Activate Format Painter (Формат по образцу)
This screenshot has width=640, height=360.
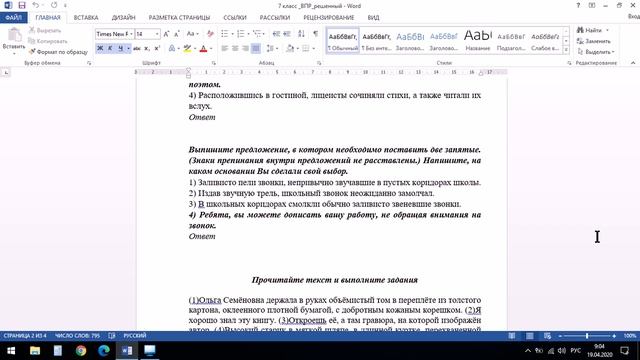[x=58, y=52]
